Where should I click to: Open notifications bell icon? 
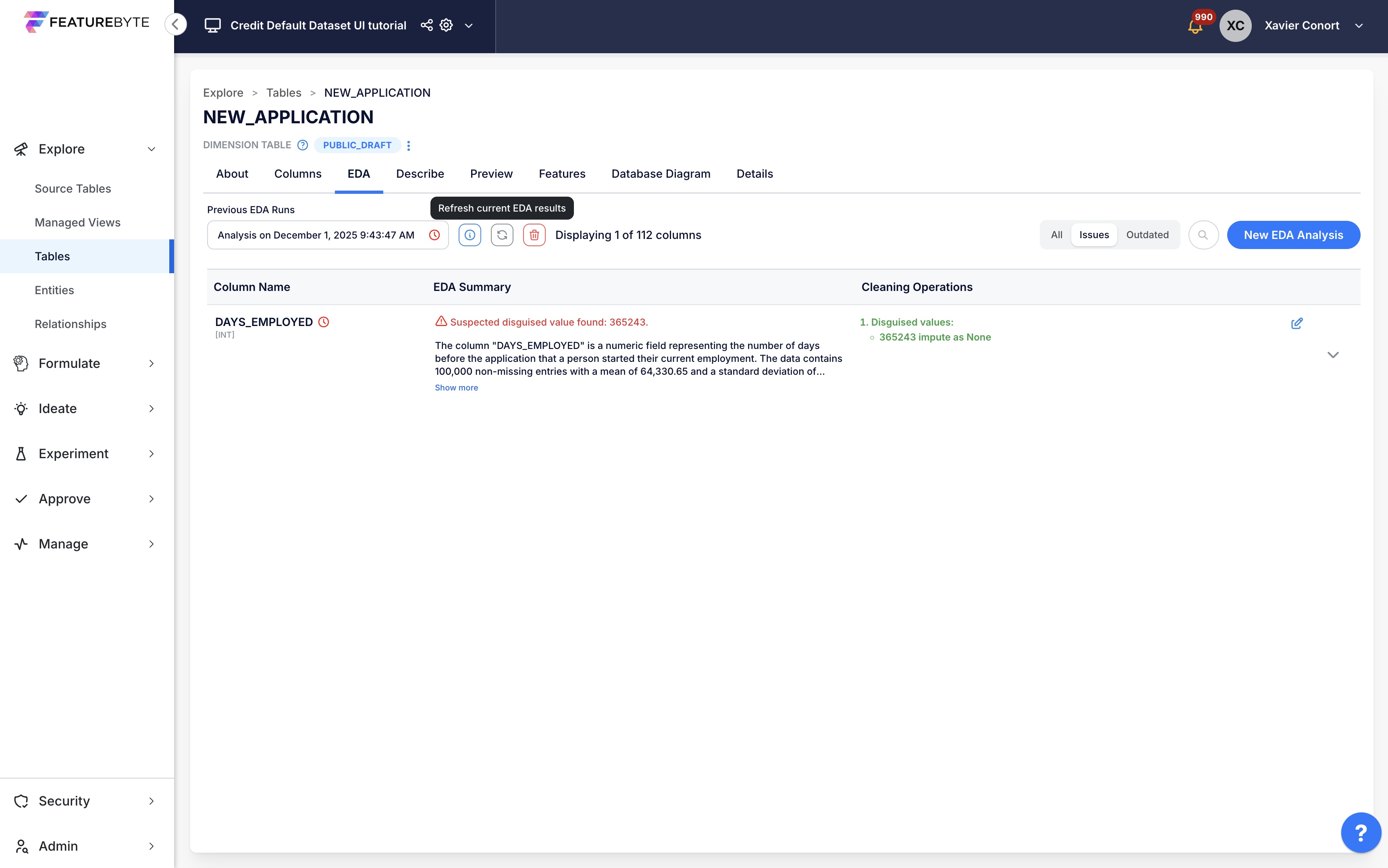click(x=1195, y=27)
